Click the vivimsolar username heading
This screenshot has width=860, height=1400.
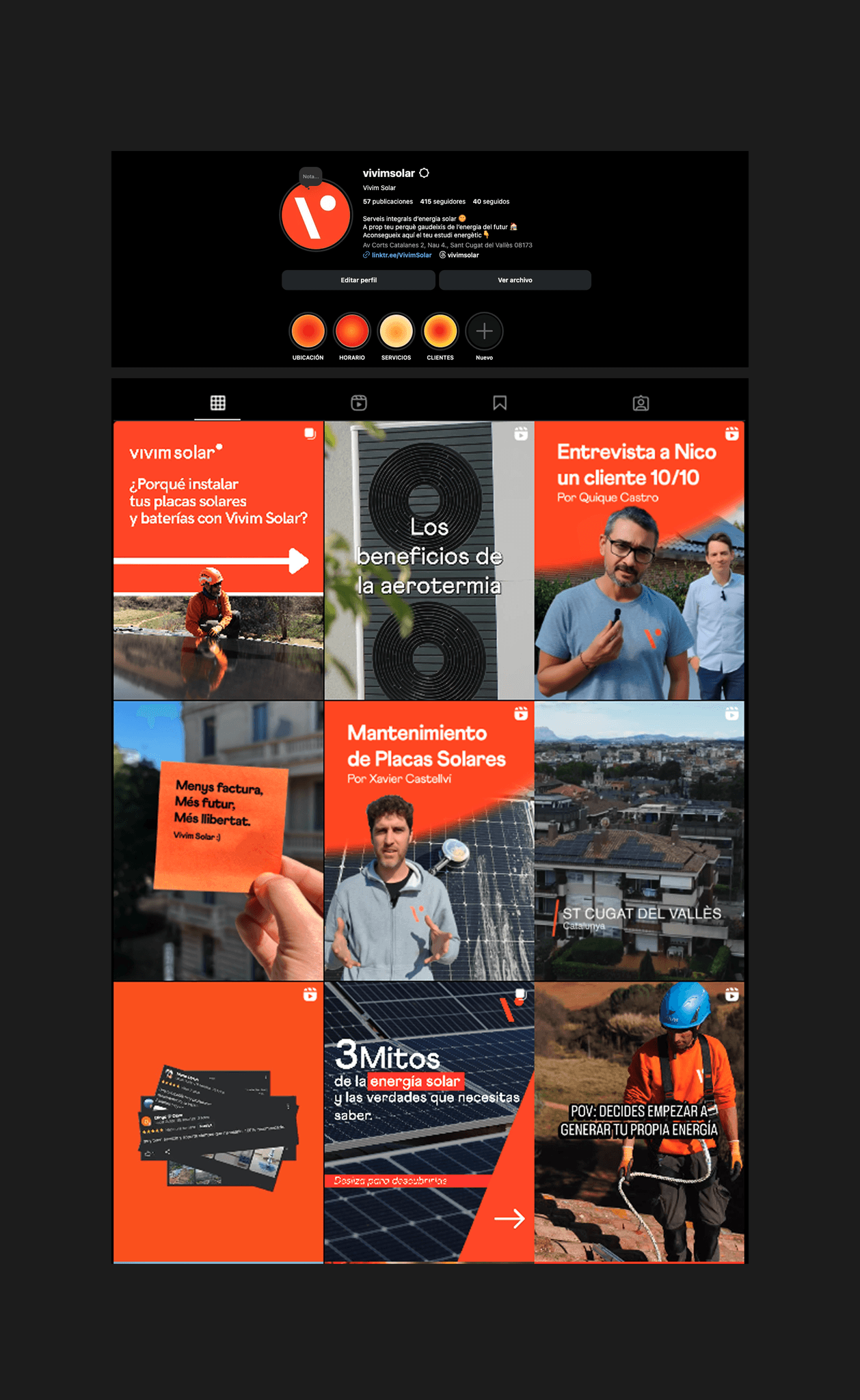(388, 173)
